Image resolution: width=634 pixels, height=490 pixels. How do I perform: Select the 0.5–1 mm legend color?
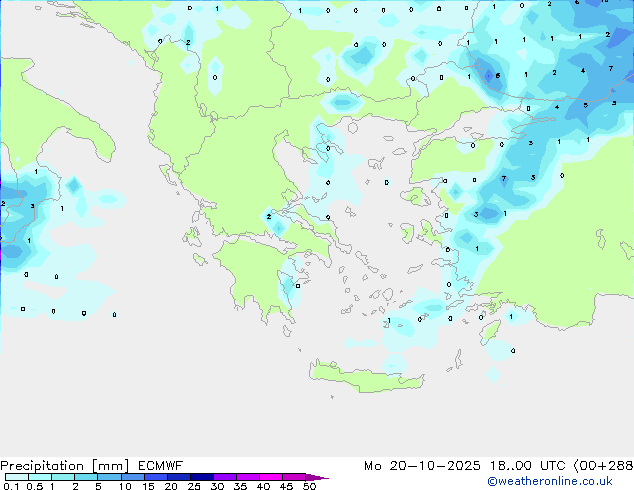pos(40,477)
